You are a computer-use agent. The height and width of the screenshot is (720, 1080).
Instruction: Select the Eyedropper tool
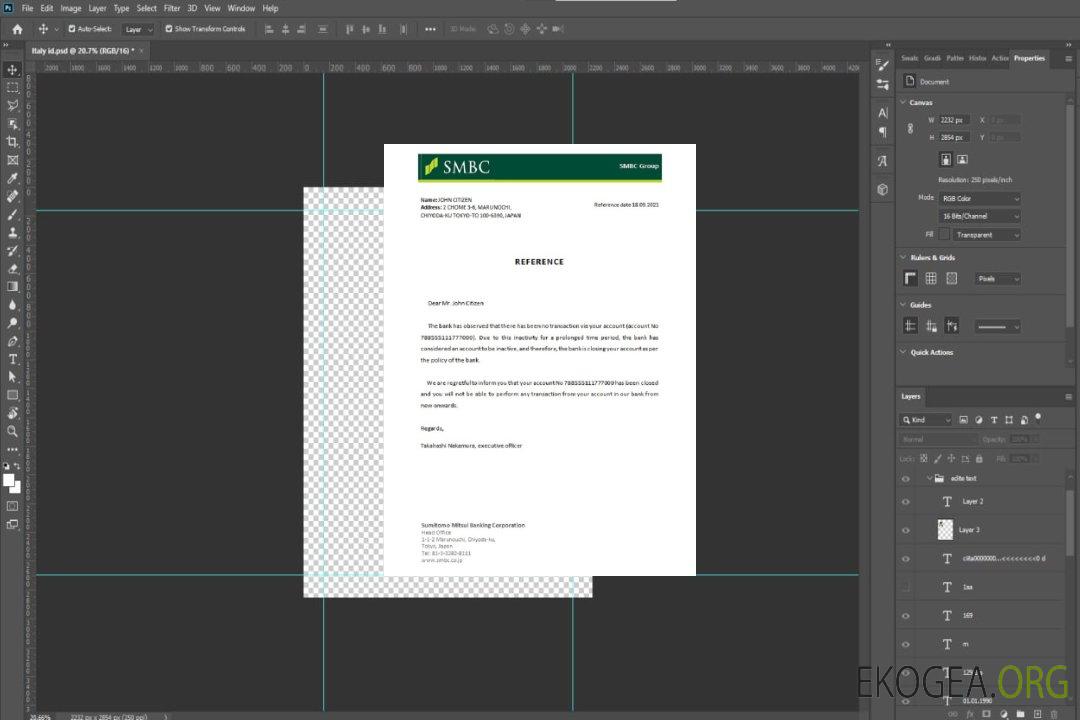point(13,178)
